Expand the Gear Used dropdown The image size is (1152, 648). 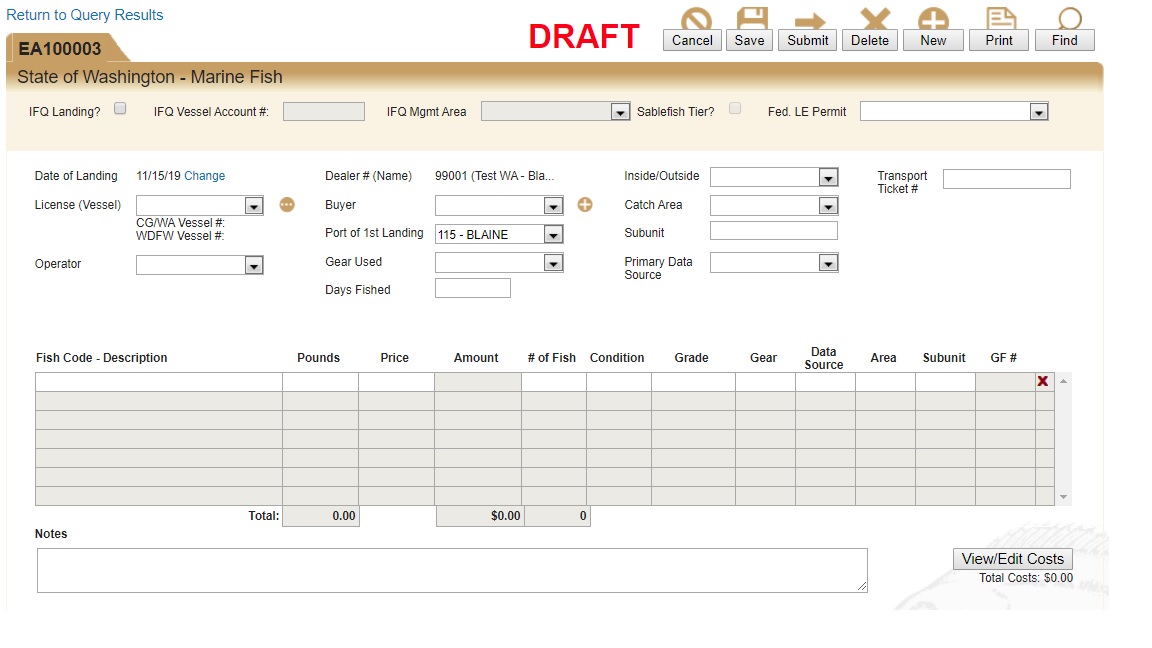[553, 263]
